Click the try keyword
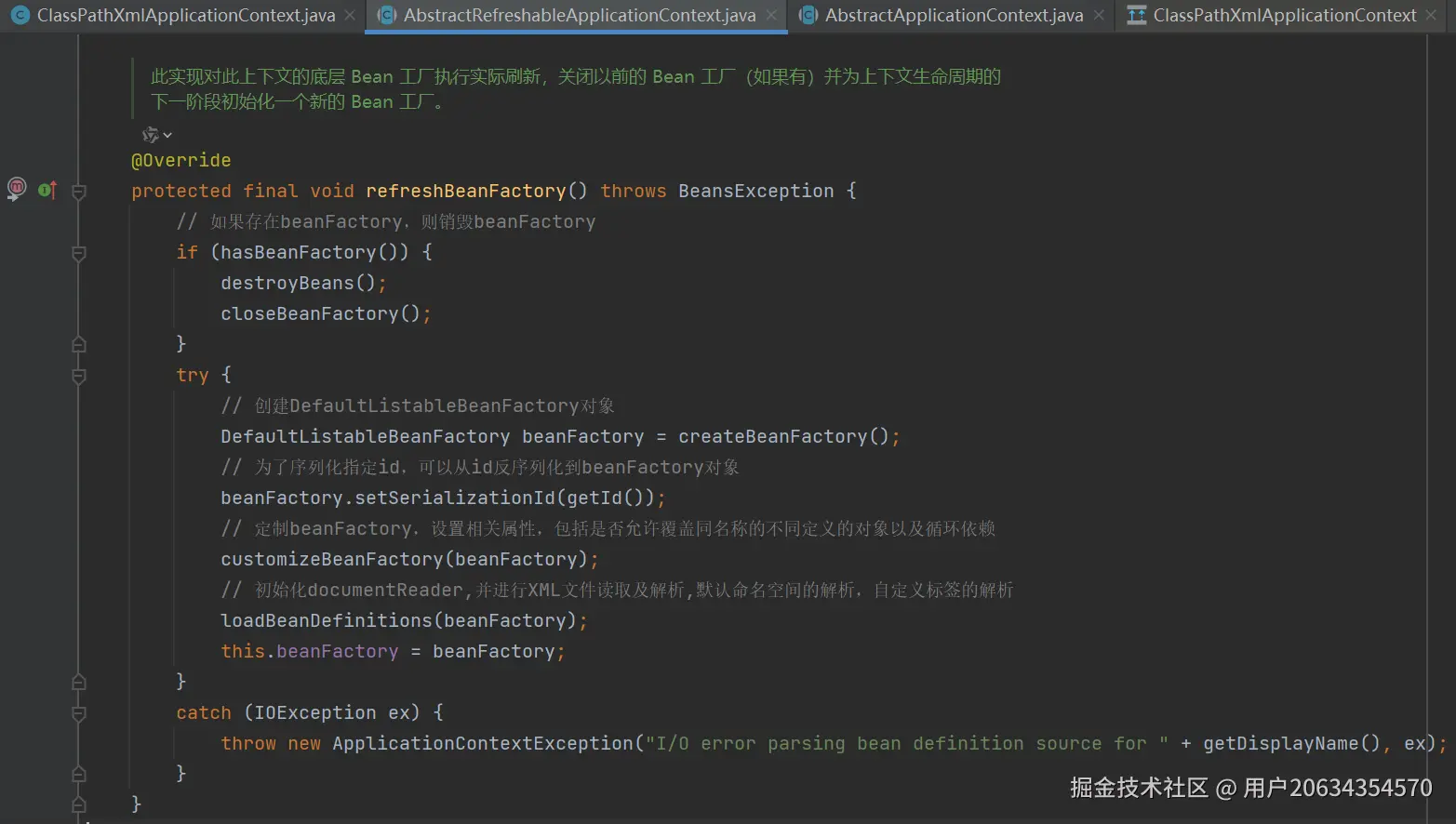 pos(193,375)
